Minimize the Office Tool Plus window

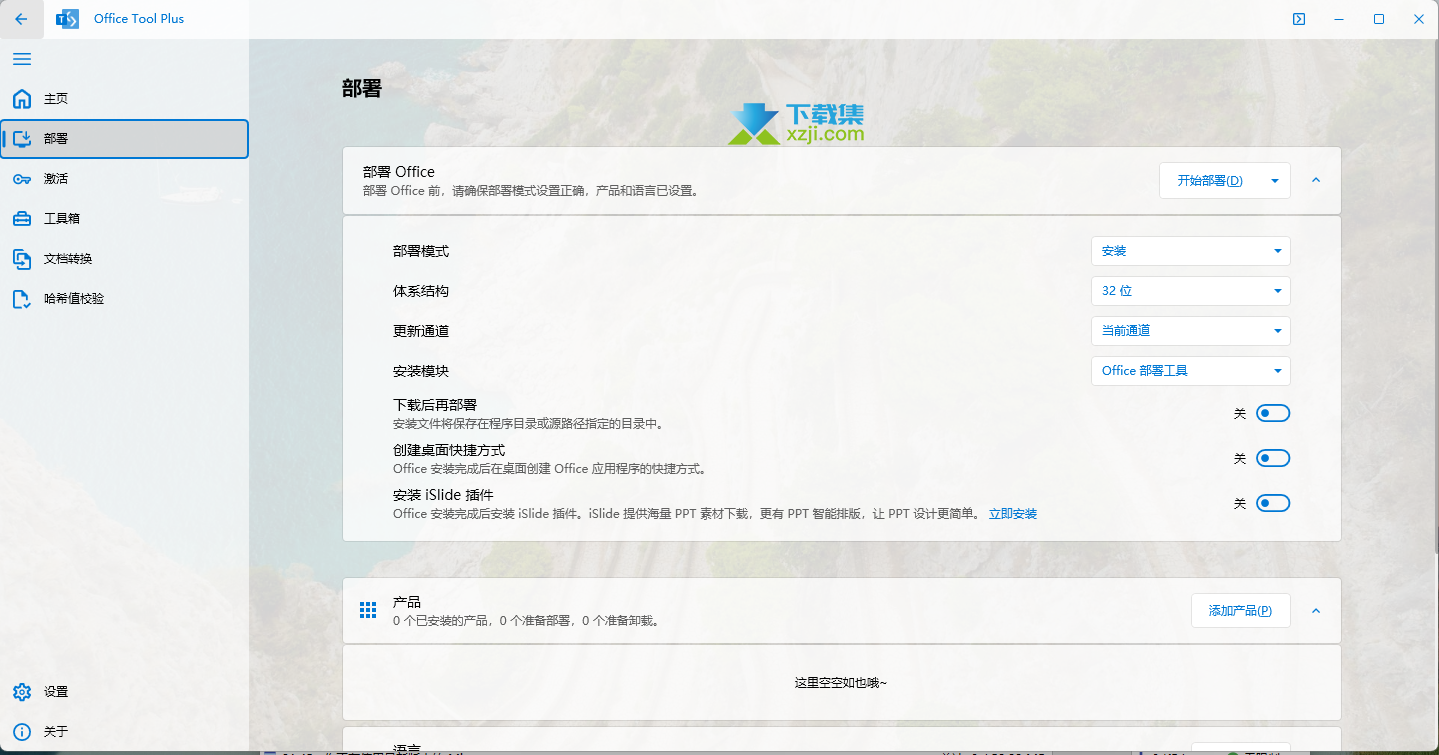click(1339, 19)
